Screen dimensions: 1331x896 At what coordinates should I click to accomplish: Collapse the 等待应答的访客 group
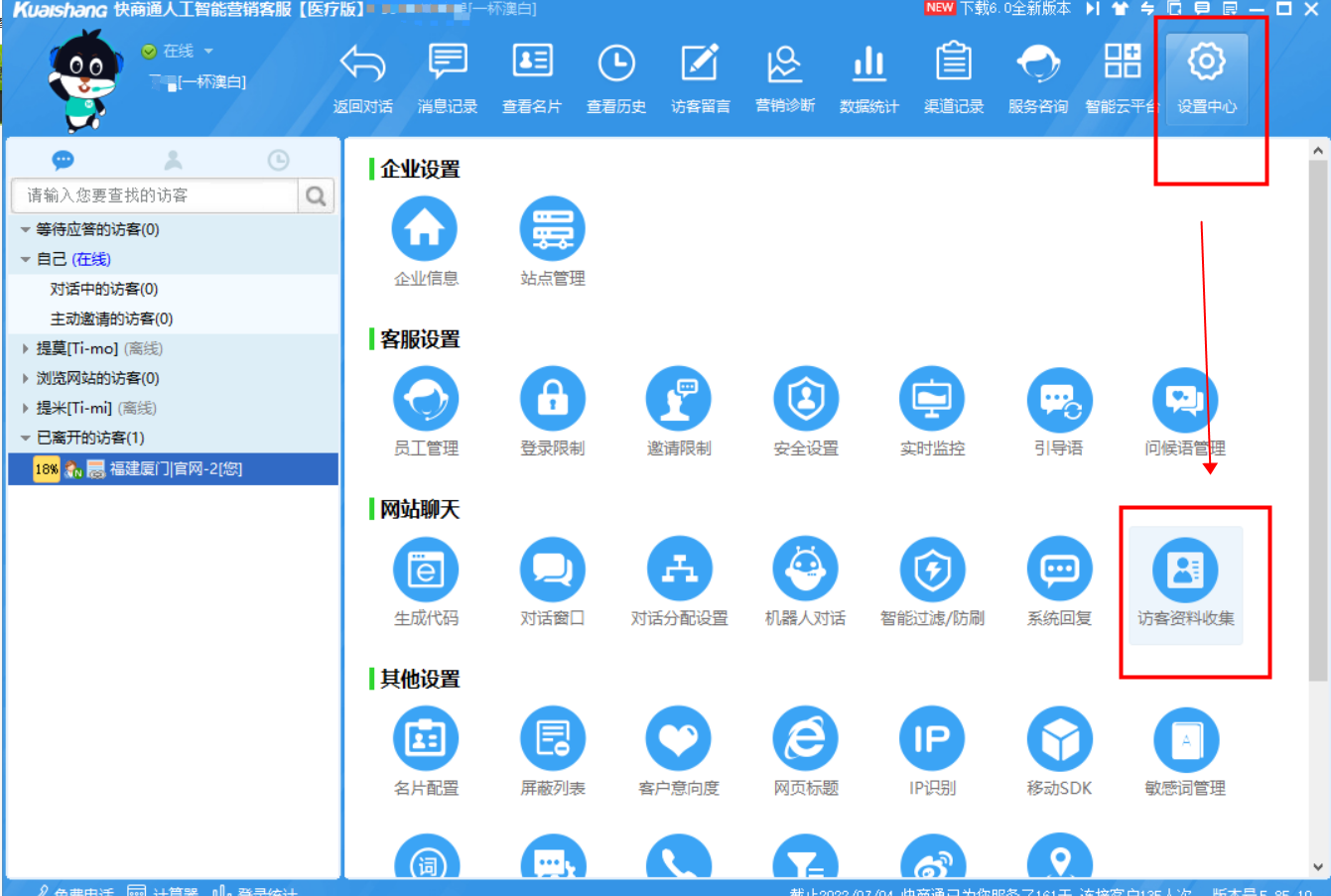[x=26, y=230]
